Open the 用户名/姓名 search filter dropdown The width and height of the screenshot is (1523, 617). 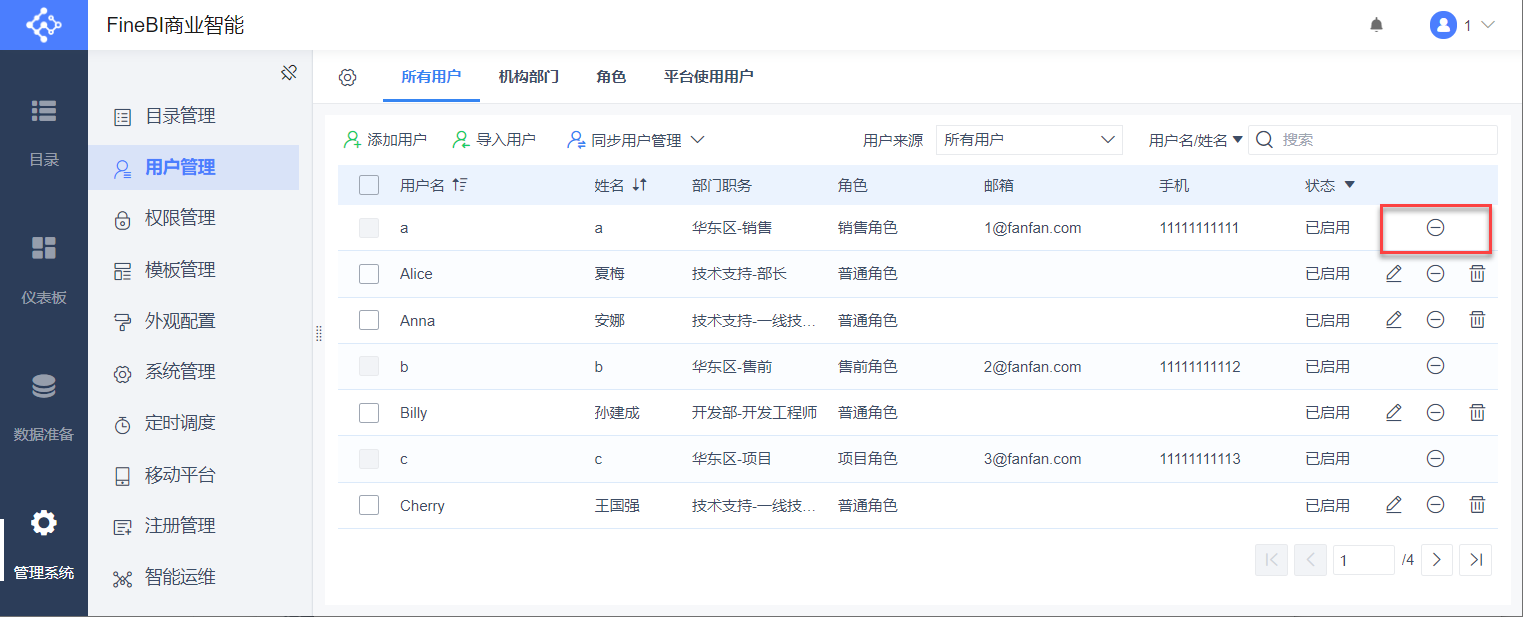1195,140
